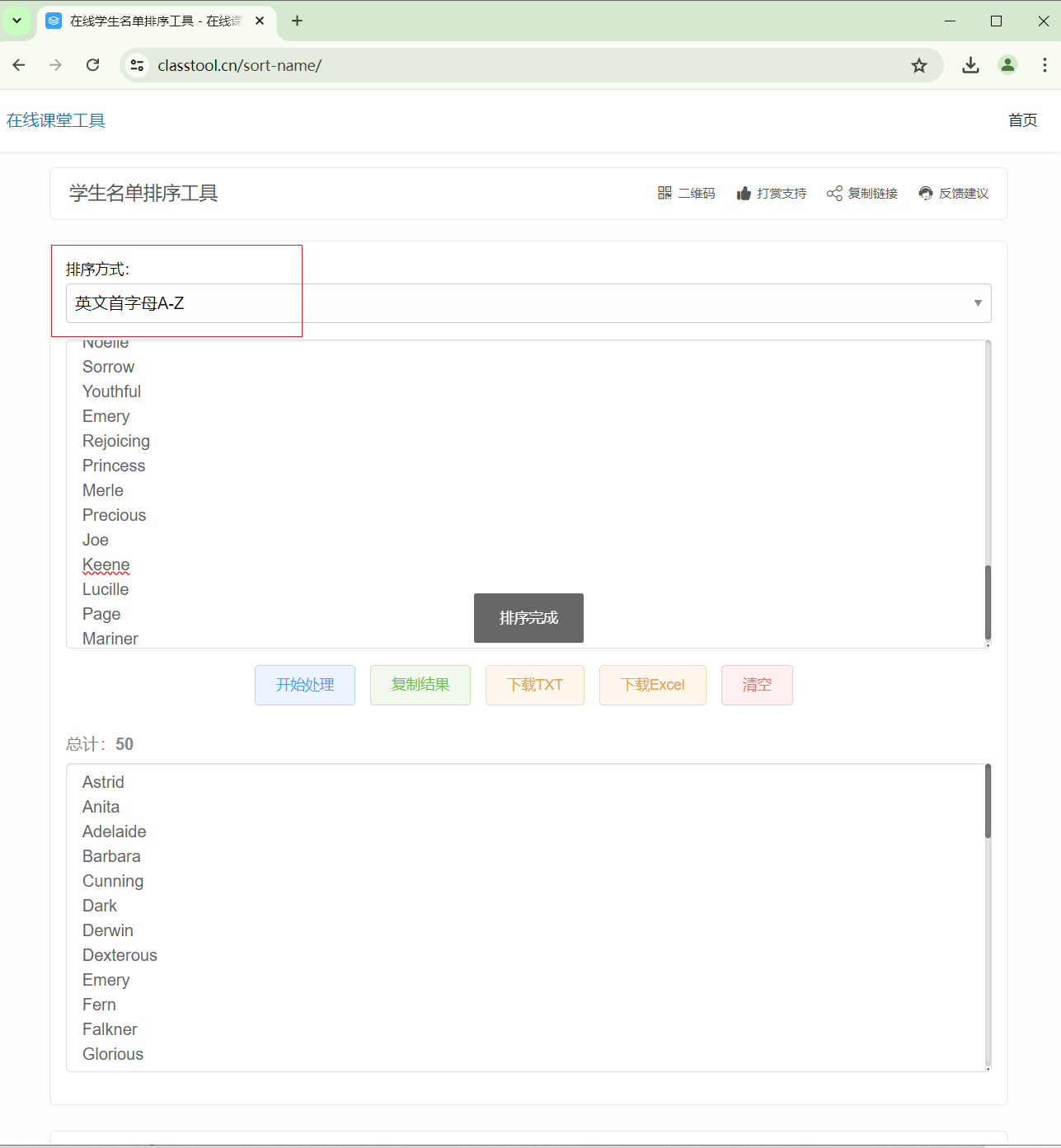The width and height of the screenshot is (1061, 1148).
Task: Click Fern in the sorted results
Action: (x=99, y=1005)
